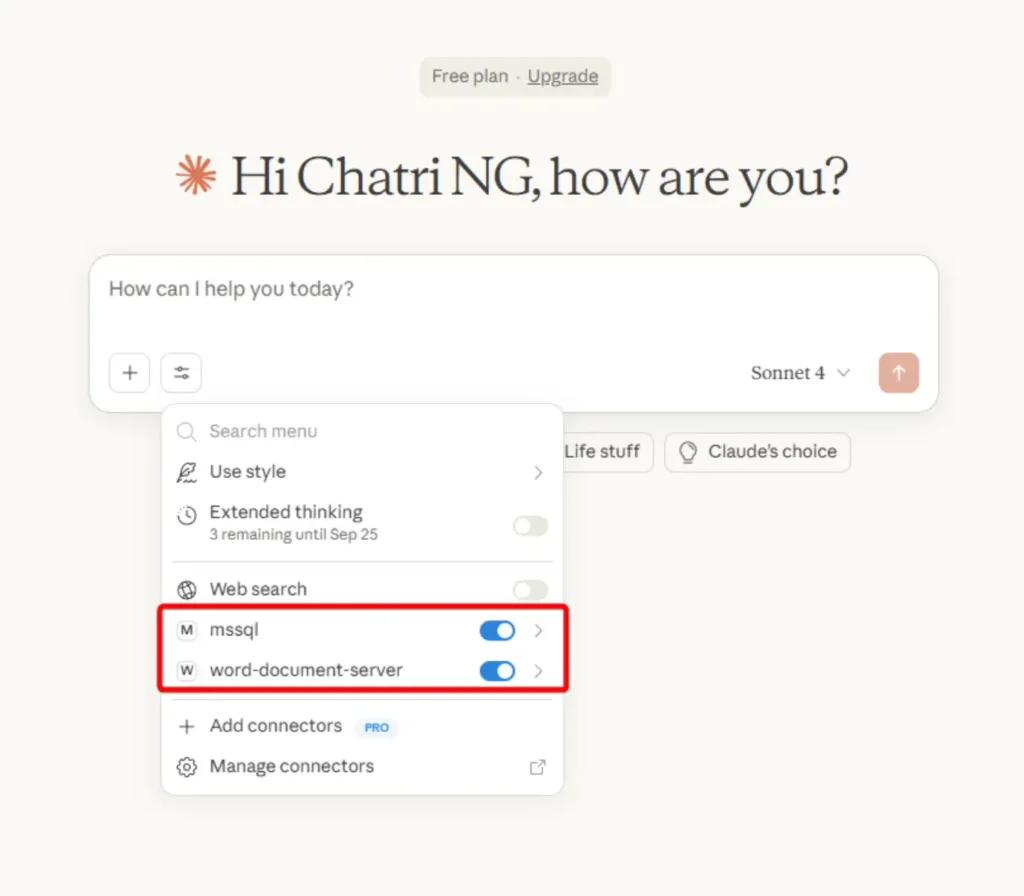The height and width of the screenshot is (896, 1024).
Task: Click the mssql connector M icon
Action: point(186,631)
